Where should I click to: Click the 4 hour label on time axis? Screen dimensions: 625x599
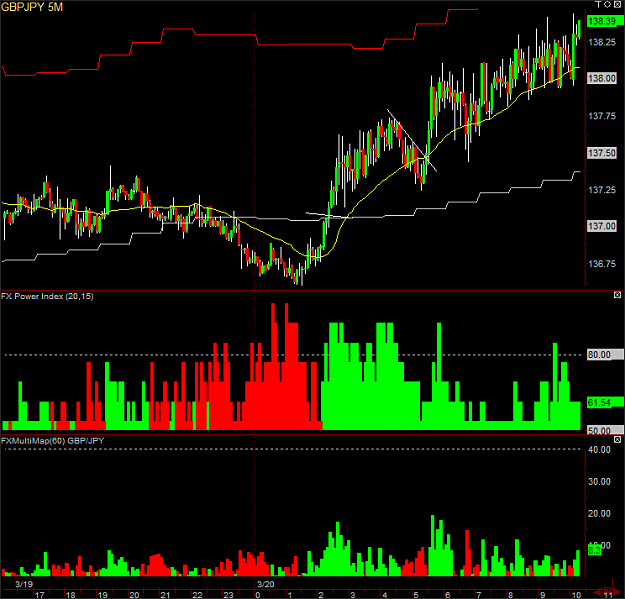(x=385, y=595)
